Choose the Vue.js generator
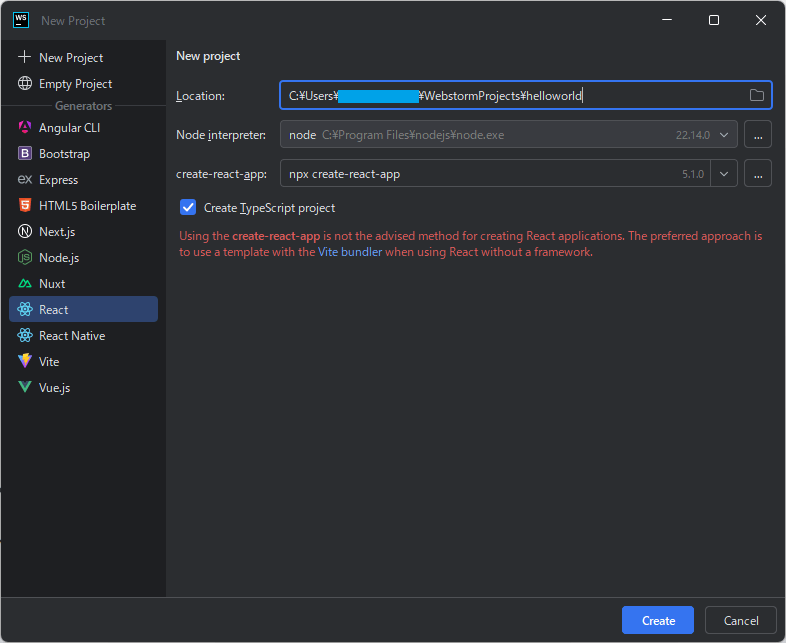 point(83,387)
